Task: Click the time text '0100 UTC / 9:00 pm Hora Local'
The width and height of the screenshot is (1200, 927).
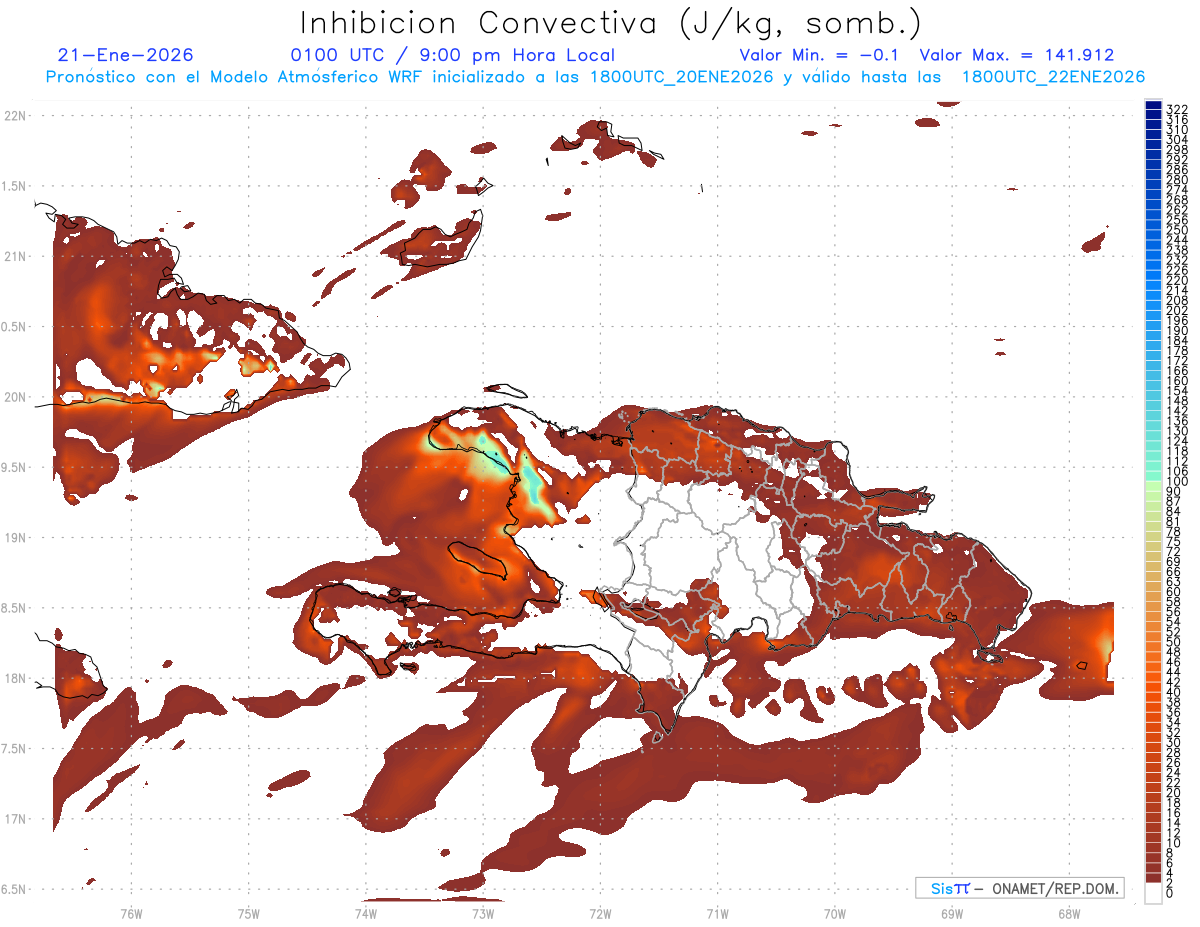Action: tap(452, 55)
